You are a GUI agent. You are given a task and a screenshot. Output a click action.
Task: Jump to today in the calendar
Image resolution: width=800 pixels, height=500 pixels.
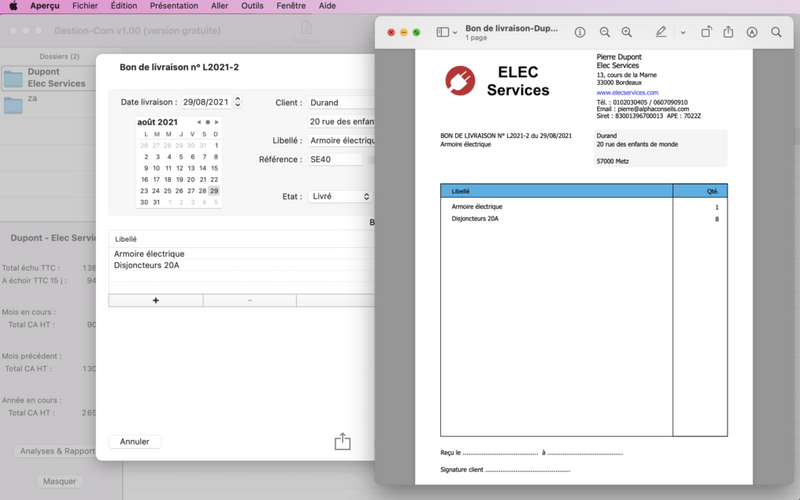tap(208, 122)
